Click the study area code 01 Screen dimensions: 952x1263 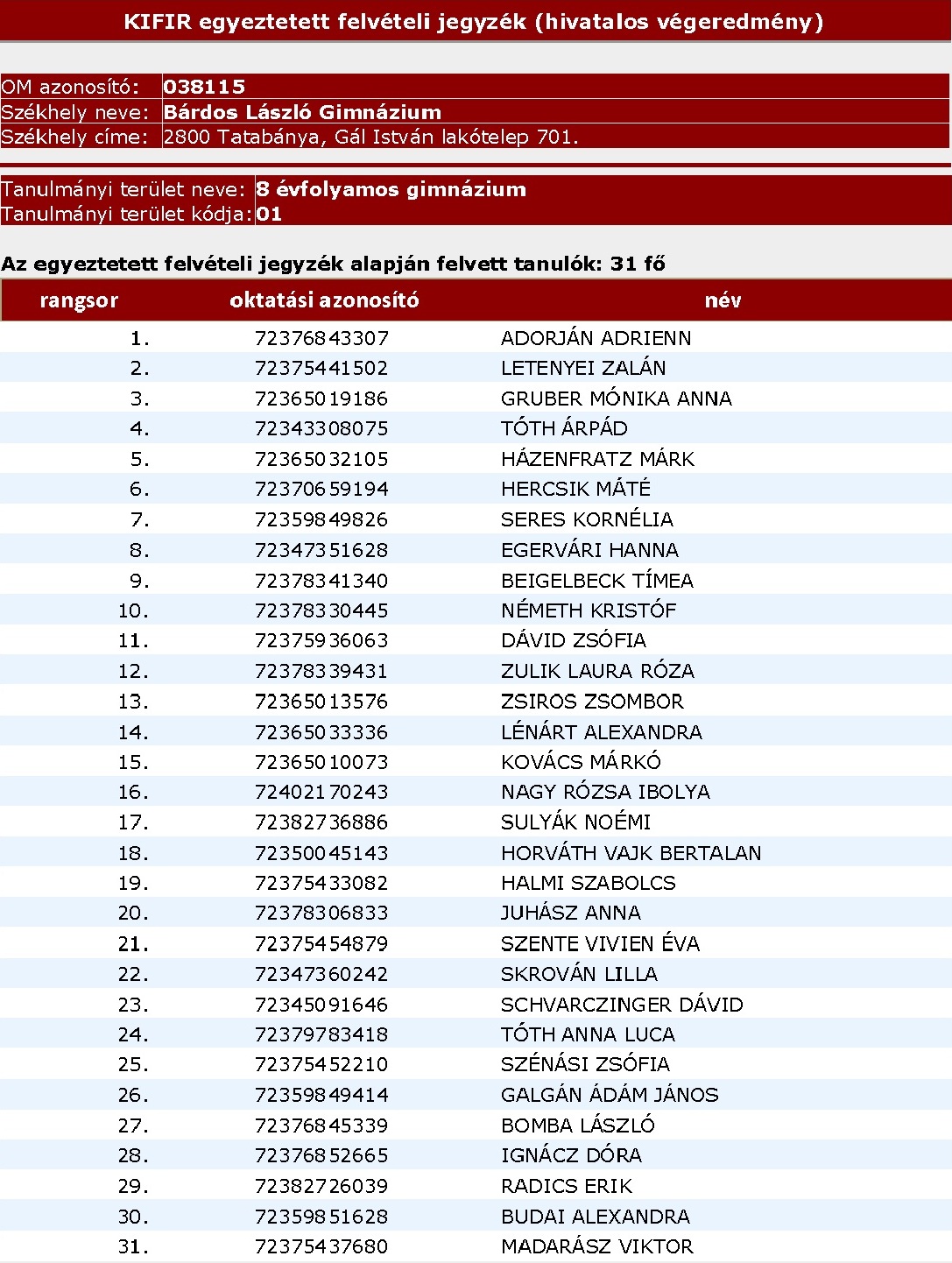(x=269, y=214)
